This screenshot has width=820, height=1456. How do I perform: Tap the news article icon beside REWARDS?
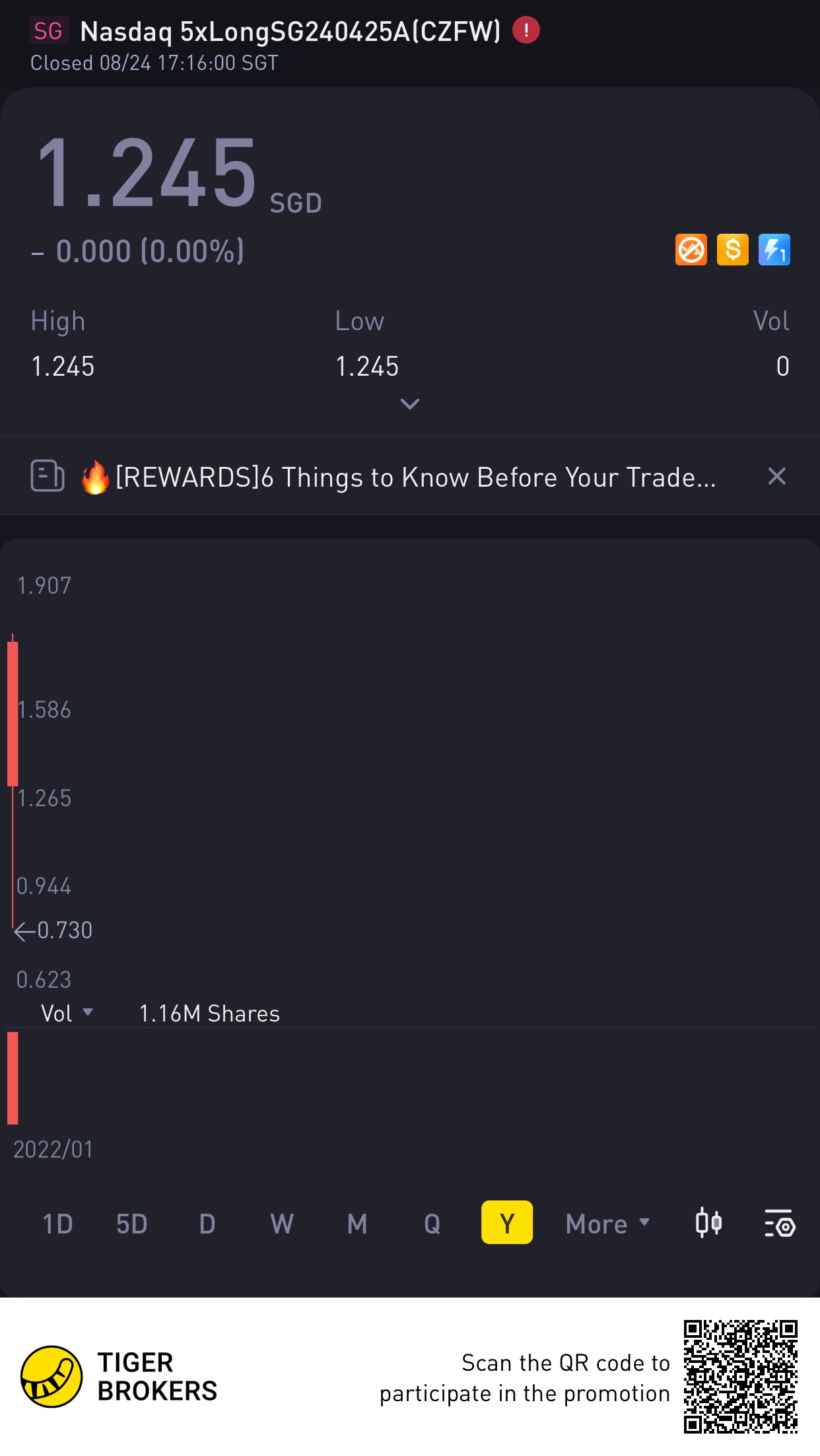[x=48, y=476]
